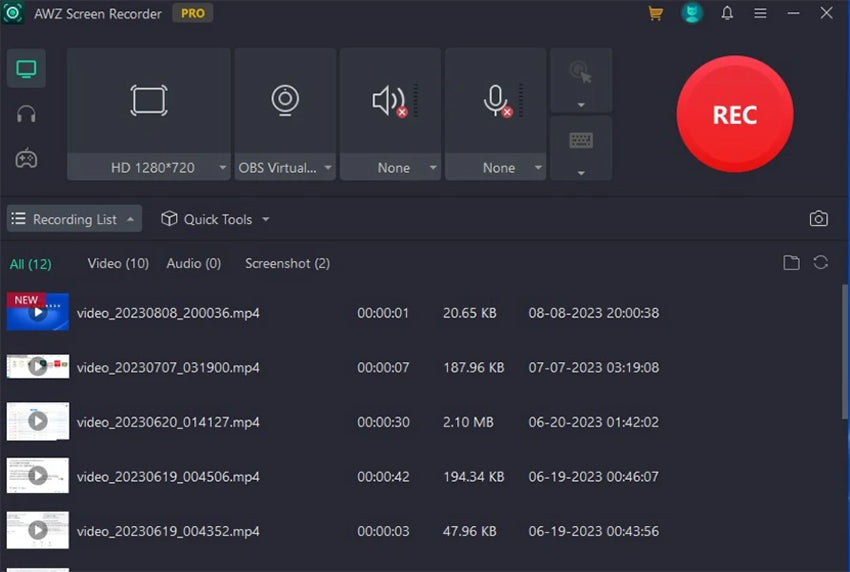Select the screen recording mode icon
Image resolution: width=850 pixels, height=572 pixels.
click(x=26, y=69)
